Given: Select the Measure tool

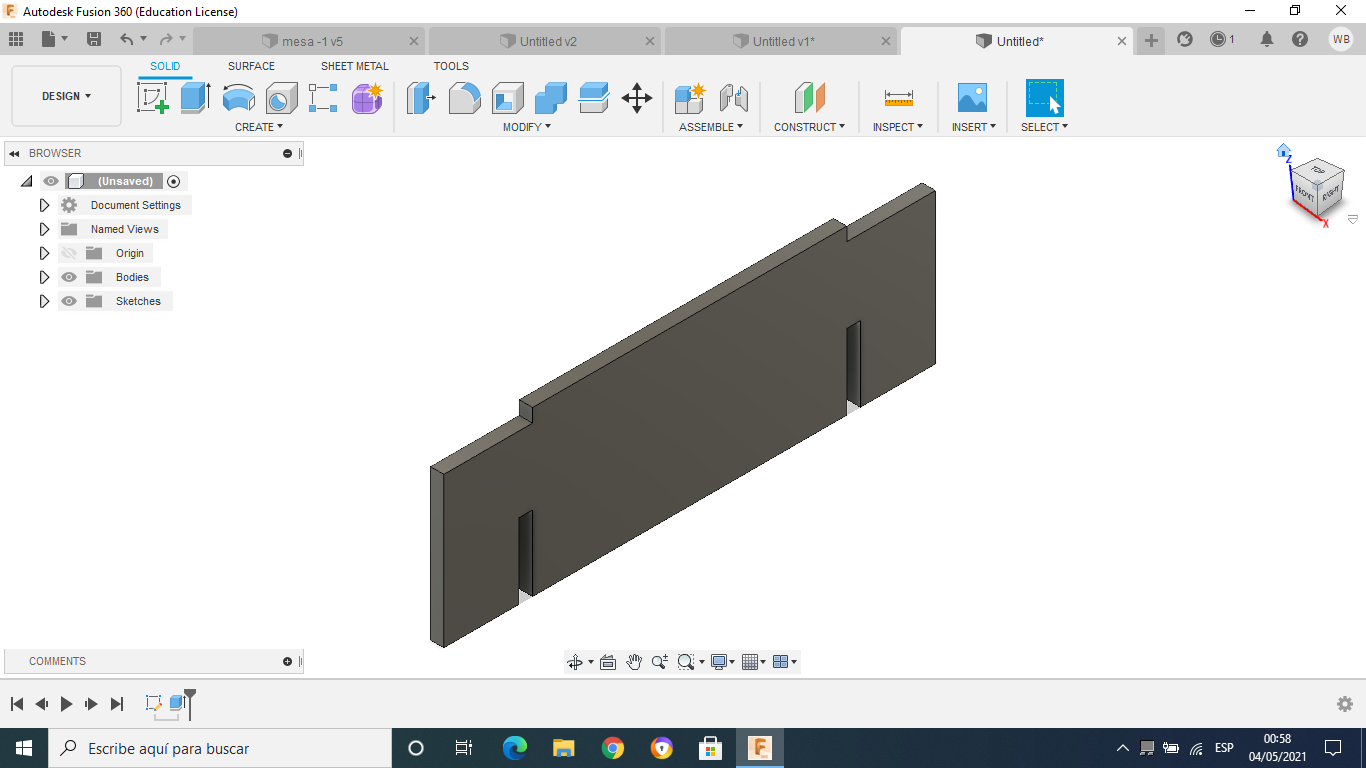Looking at the screenshot, I should (x=898, y=98).
